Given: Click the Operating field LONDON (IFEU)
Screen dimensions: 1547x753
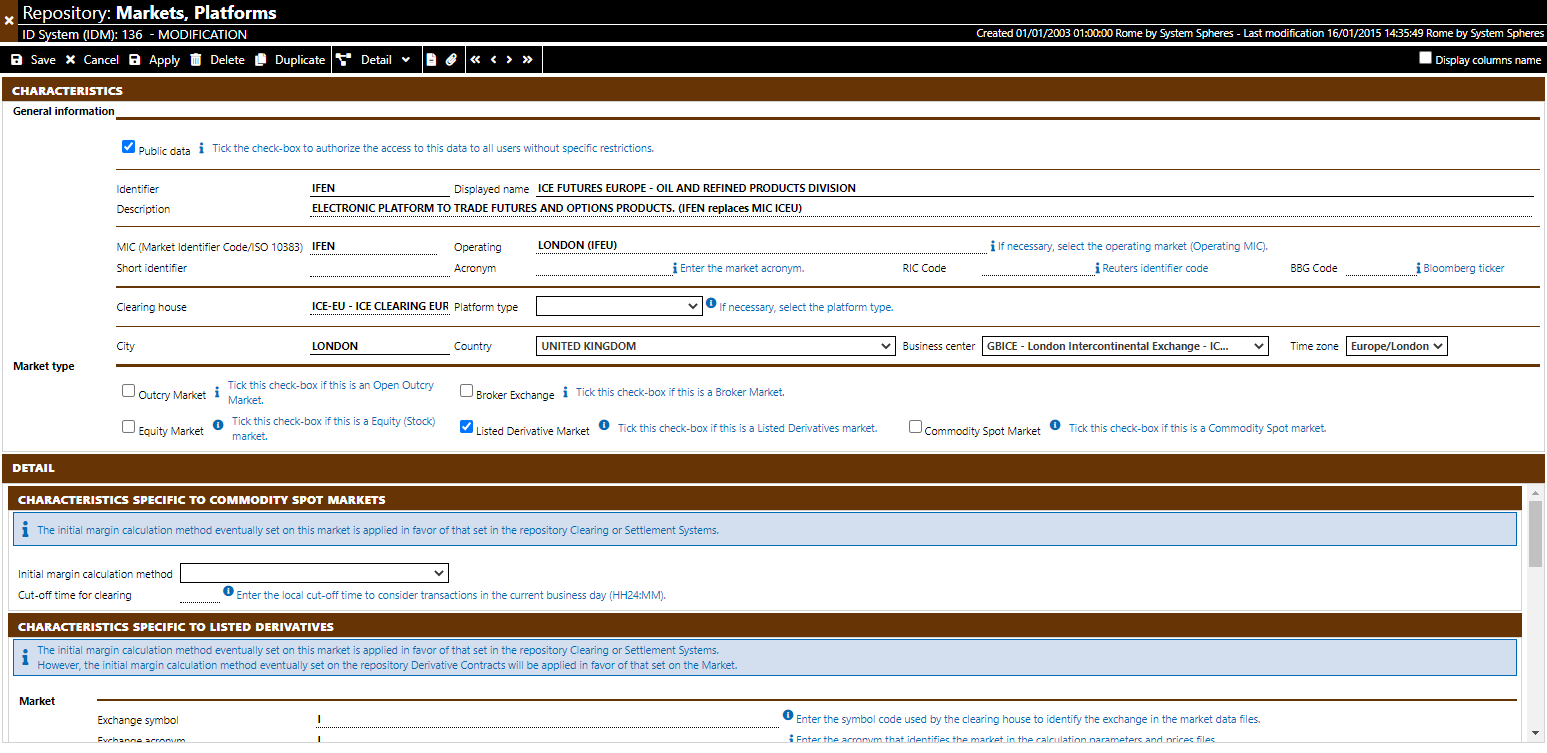Looking at the screenshot, I should coord(761,246).
